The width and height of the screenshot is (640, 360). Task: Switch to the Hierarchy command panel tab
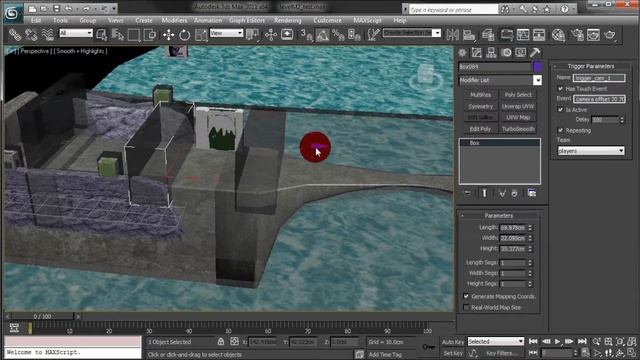(x=491, y=53)
